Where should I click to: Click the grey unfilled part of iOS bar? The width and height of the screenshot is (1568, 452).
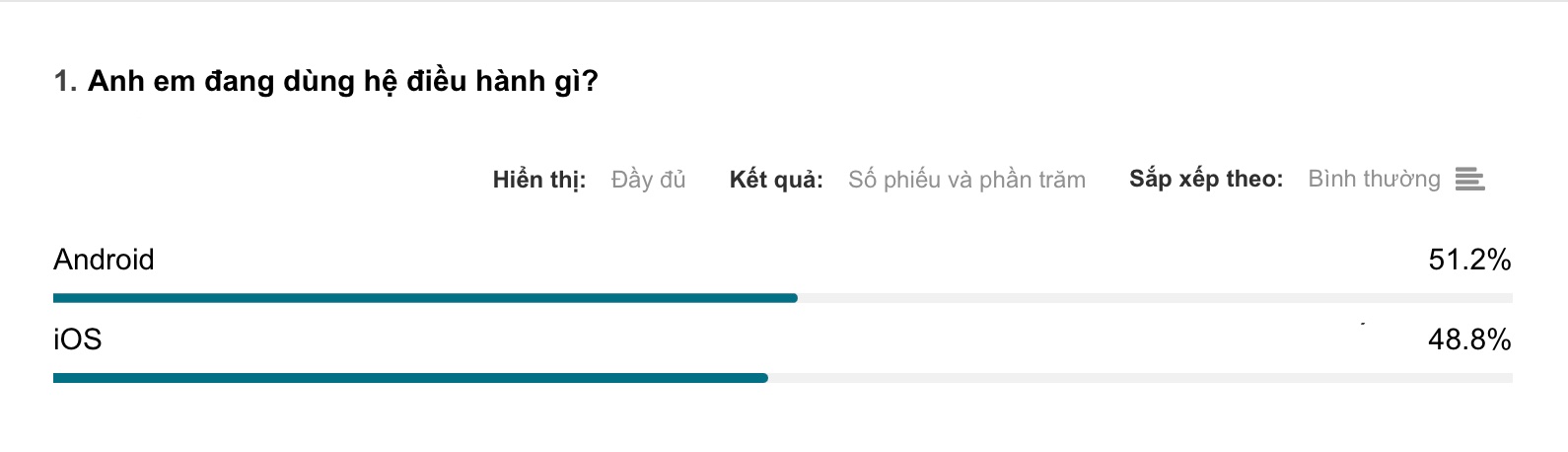click(x=1140, y=378)
